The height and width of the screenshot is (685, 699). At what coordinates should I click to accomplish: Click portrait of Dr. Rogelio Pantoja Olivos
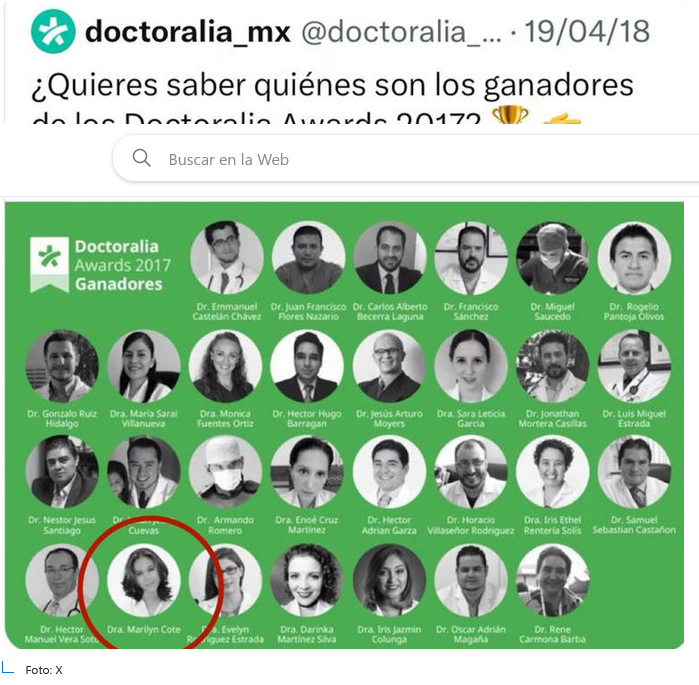(x=634, y=258)
